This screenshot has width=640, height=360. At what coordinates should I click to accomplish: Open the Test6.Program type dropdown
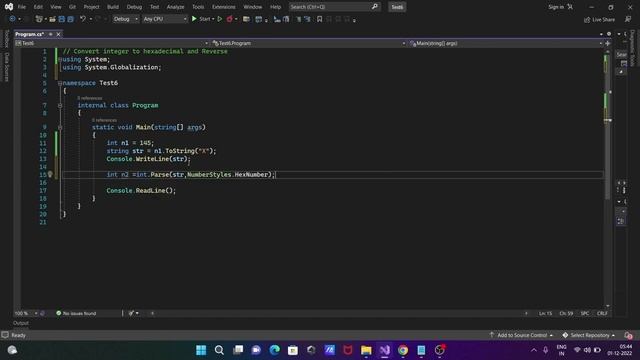pyautogui.click(x=309, y=43)
